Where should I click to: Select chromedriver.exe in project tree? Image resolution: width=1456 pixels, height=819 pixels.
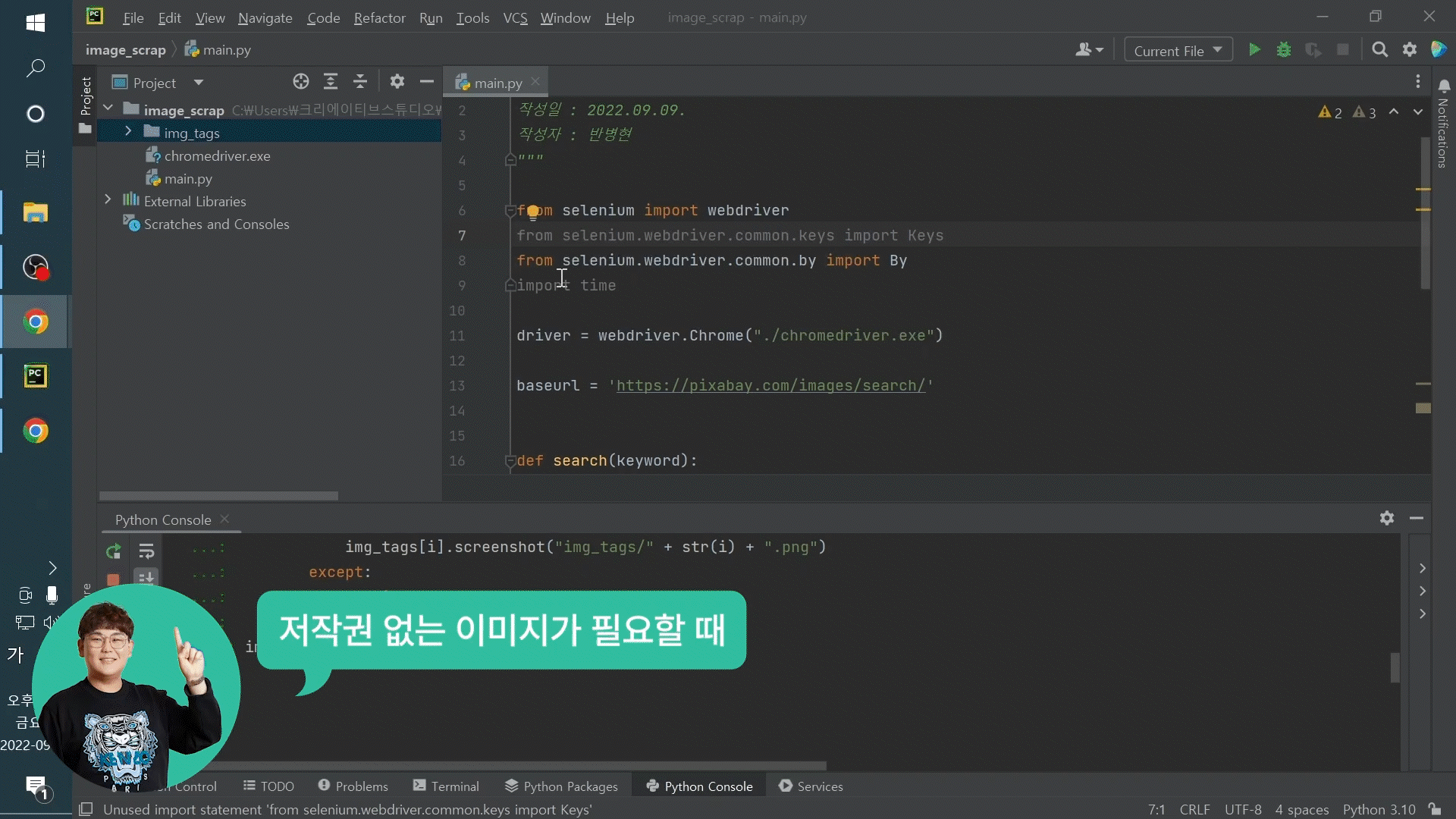pos(208,155)
